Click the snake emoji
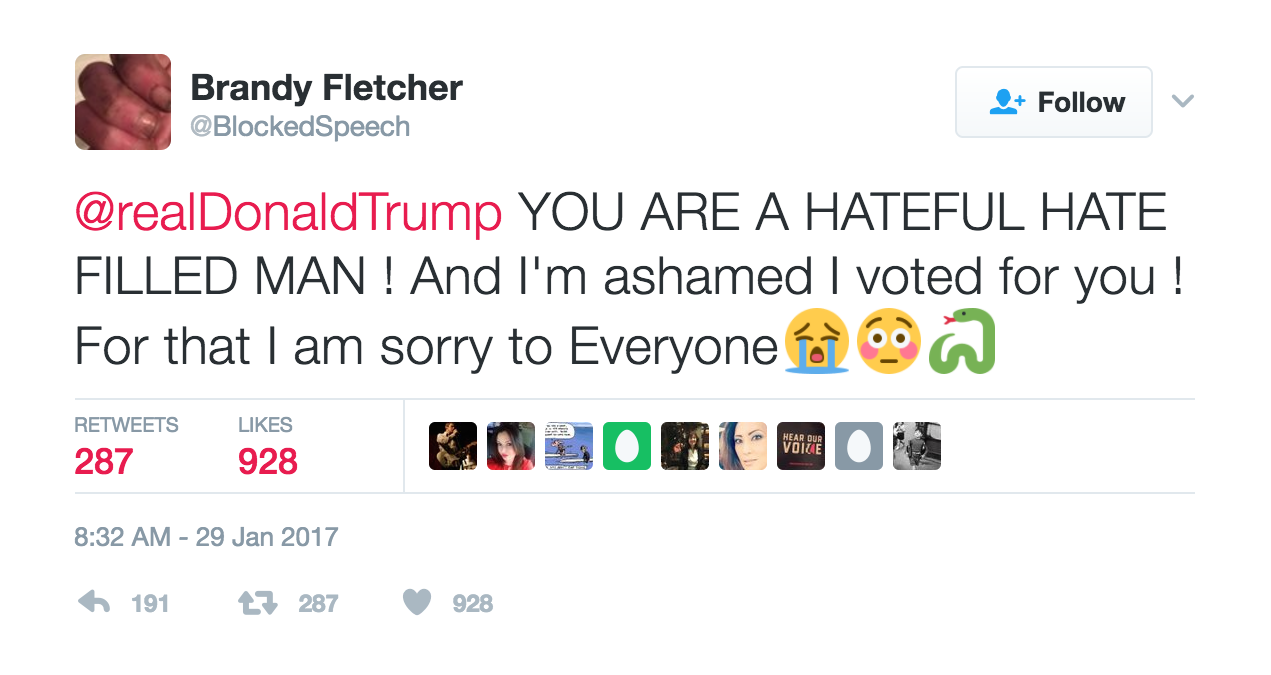 coord(960,342)
